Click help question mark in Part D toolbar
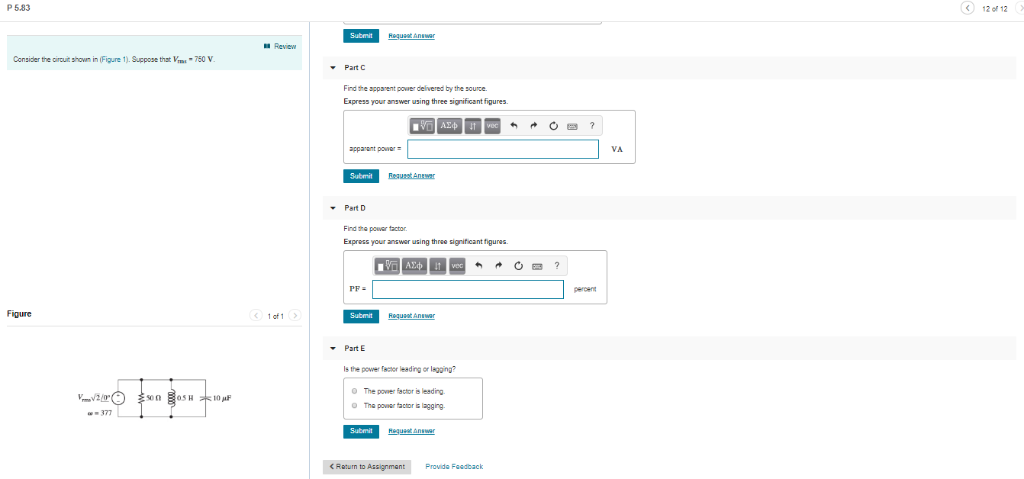1024x479 pixels. tap(556, 266)
